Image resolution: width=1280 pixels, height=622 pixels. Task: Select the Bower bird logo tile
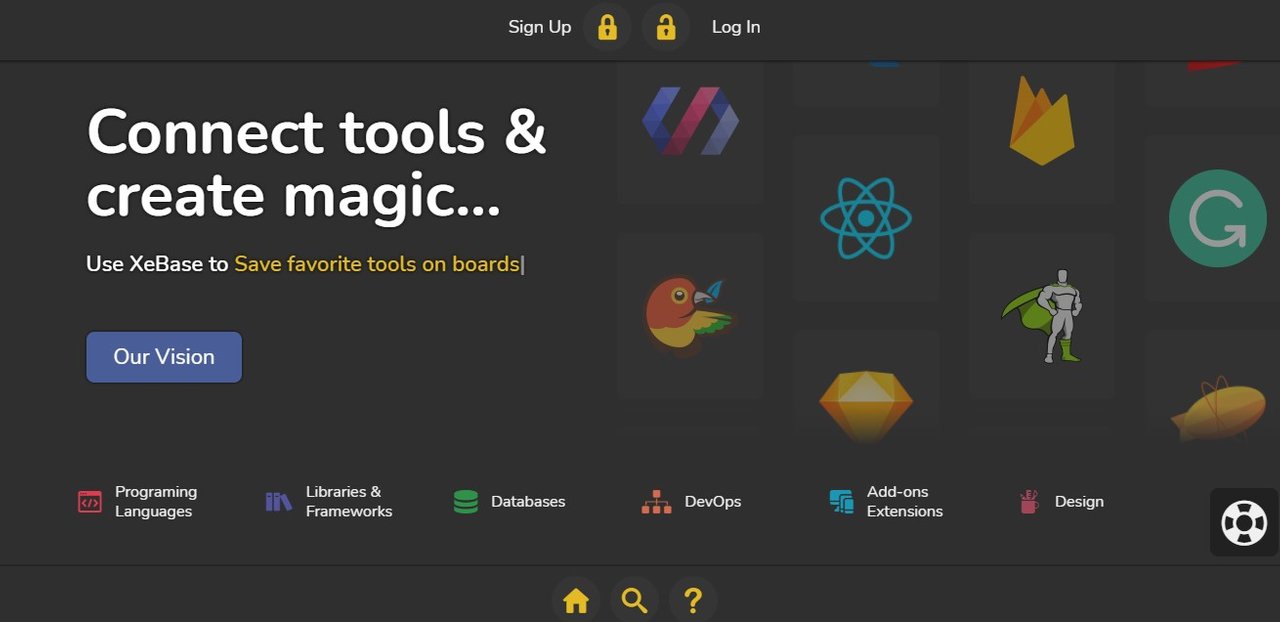coord(690,316)
